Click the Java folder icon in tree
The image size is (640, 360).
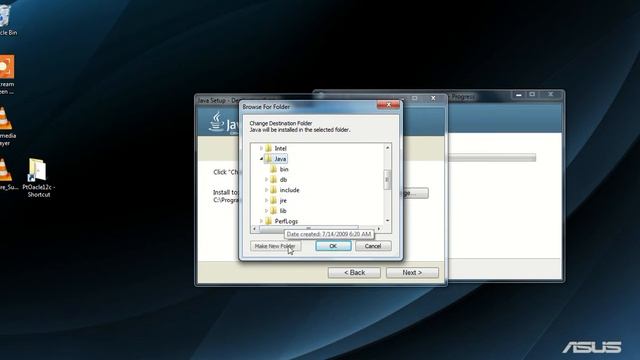click(268, 159)
